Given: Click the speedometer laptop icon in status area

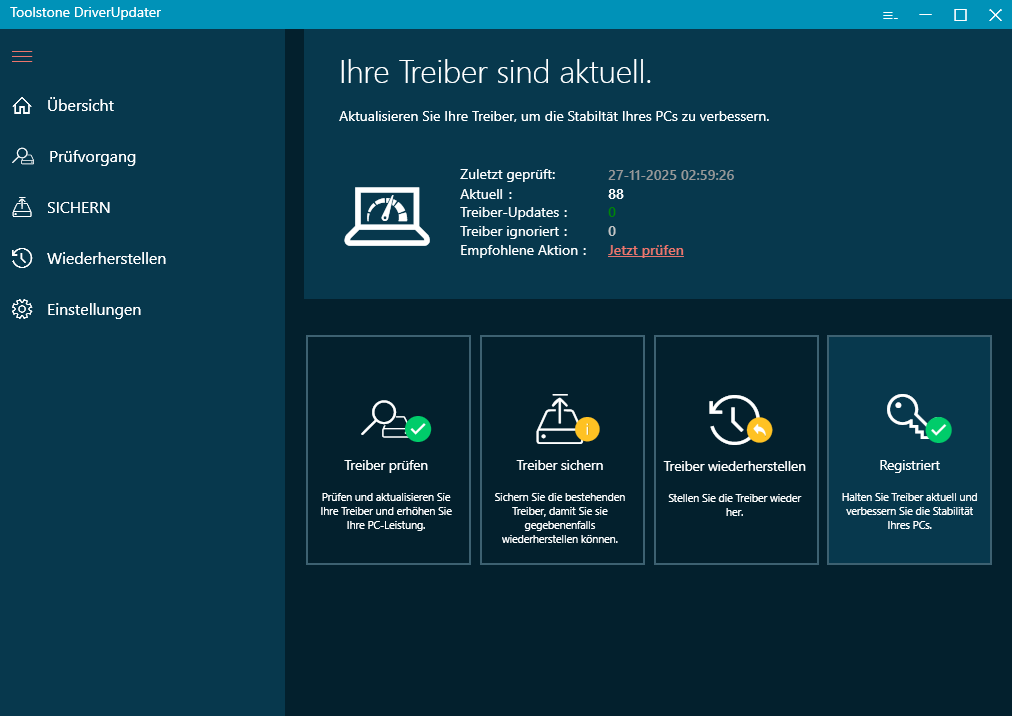Looking at the screenshot, I should tap(387, 213).
